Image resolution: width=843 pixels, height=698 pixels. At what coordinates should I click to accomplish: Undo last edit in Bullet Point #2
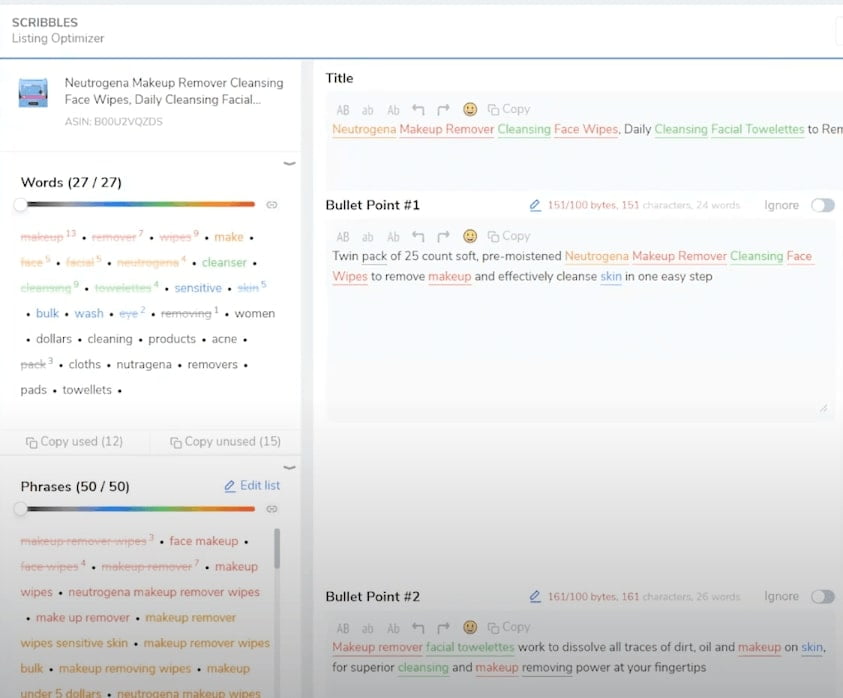(418, 628)
